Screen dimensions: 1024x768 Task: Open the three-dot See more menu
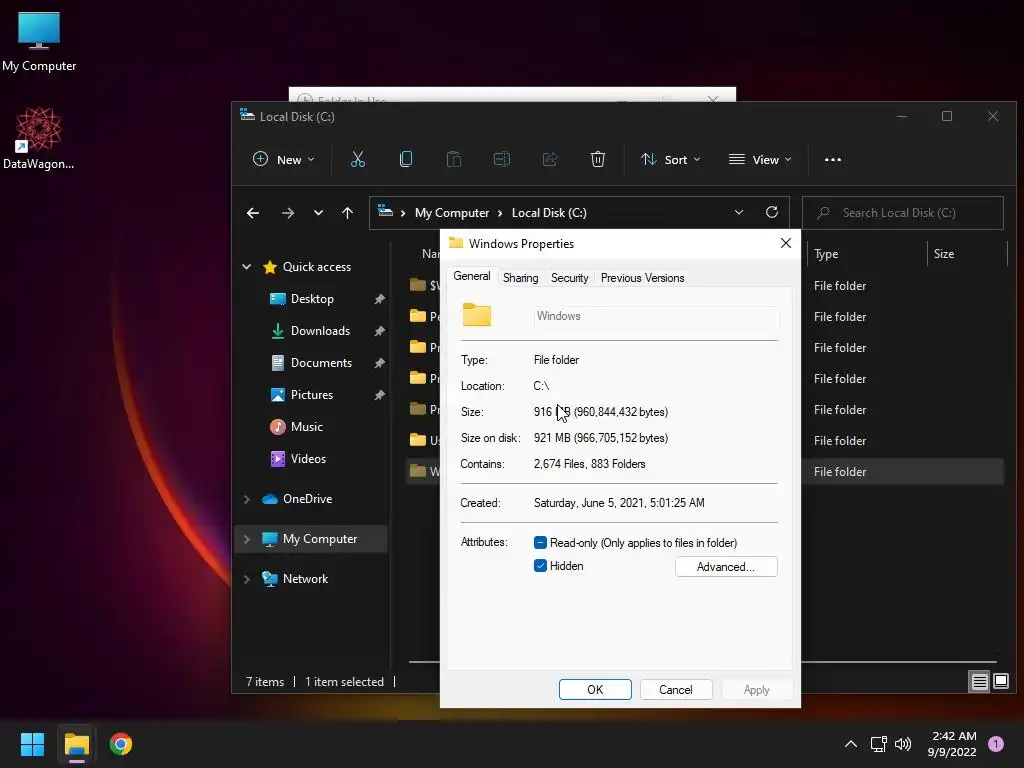833,159
